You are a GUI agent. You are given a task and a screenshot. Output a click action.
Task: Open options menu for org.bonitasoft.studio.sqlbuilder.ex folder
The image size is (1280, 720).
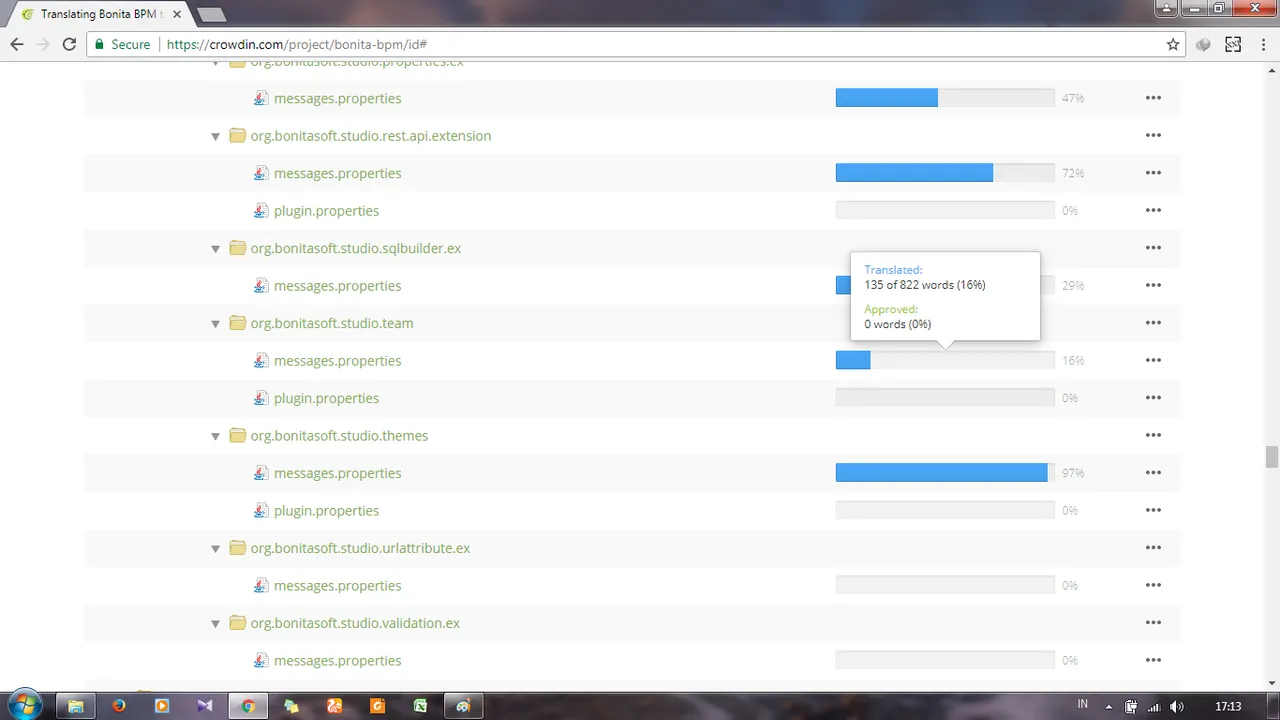1153,248
